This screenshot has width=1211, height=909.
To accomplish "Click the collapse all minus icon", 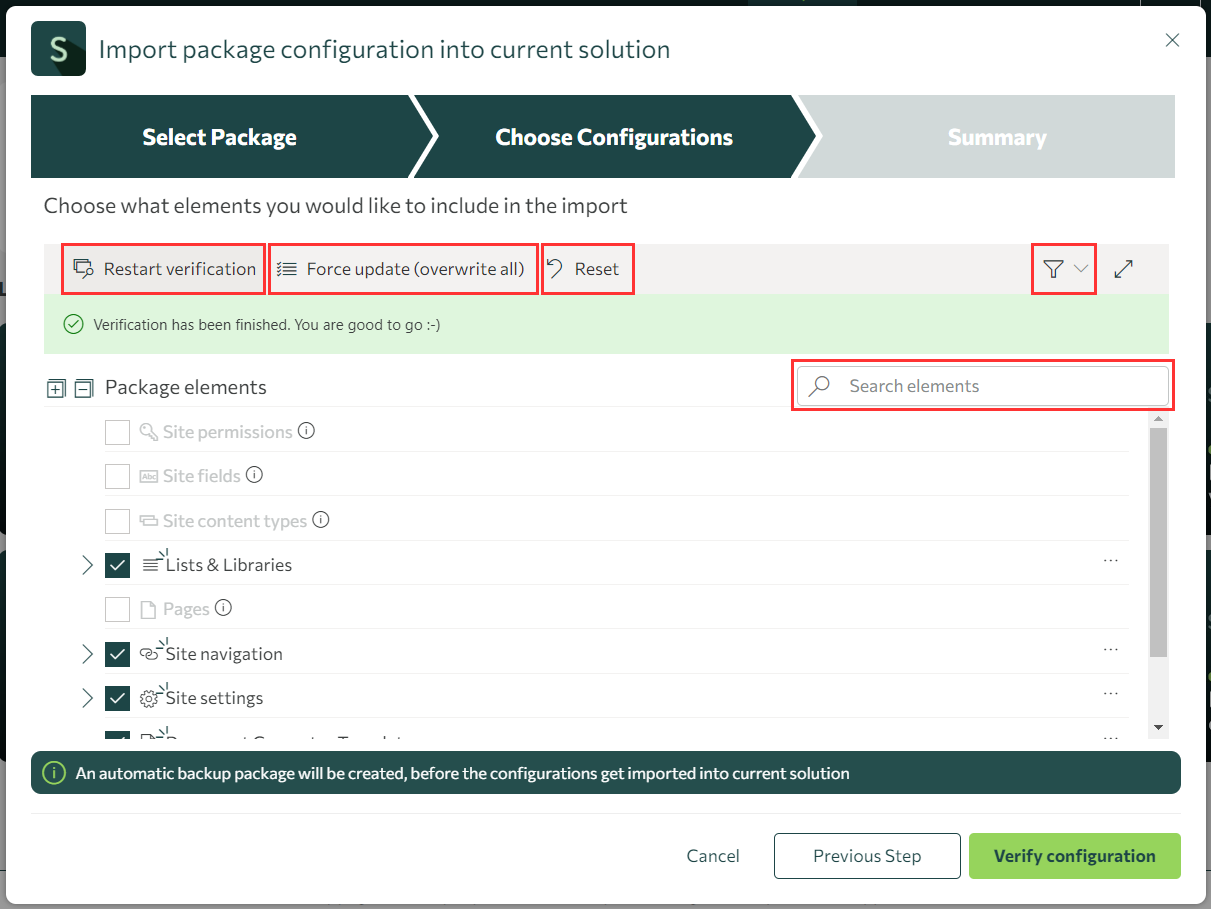I will (x=84, y=388).
